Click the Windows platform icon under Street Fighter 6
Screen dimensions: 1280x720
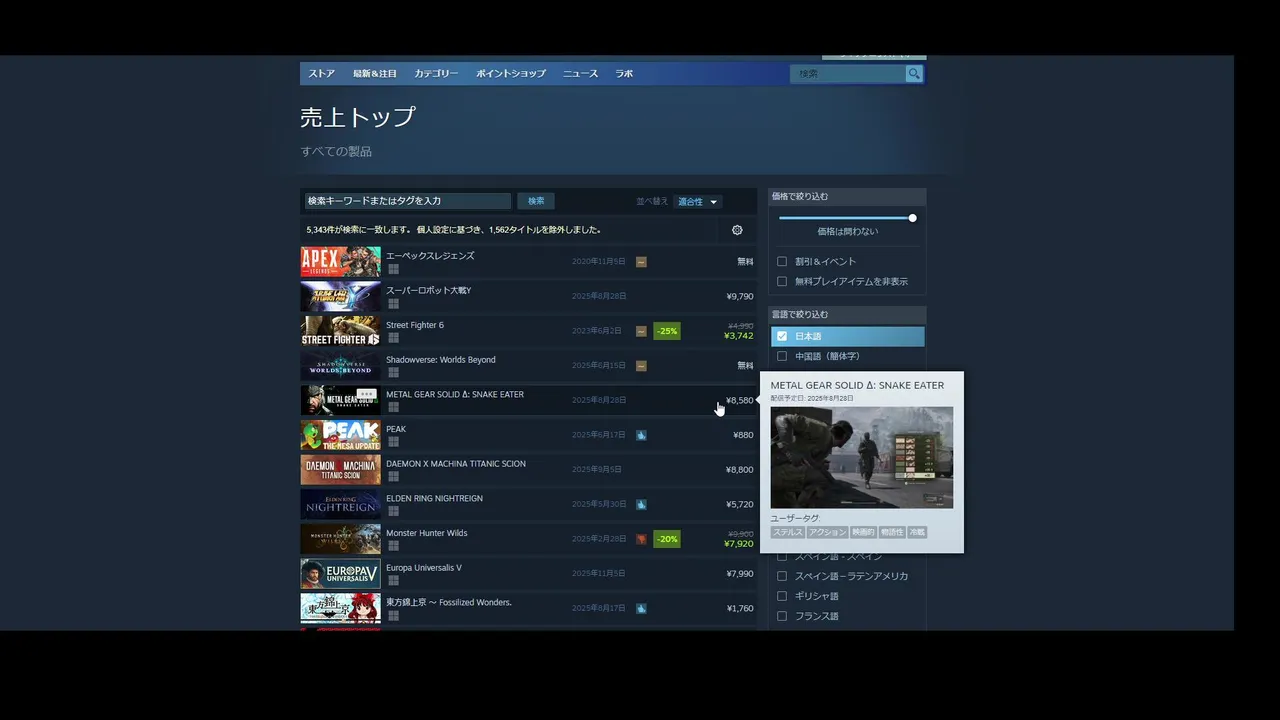[394, 338]
